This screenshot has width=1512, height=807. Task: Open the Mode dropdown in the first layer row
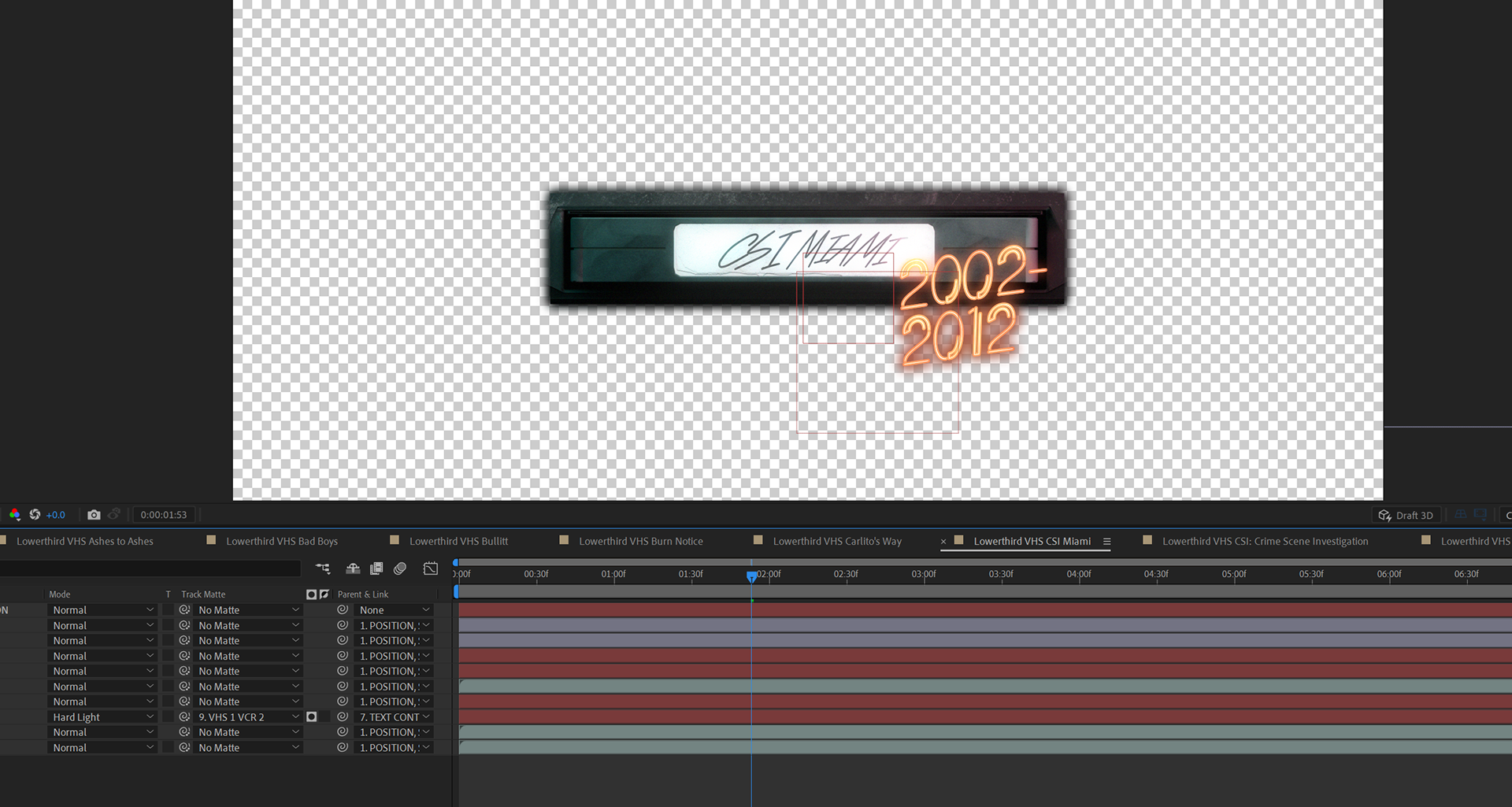(102, 610)
